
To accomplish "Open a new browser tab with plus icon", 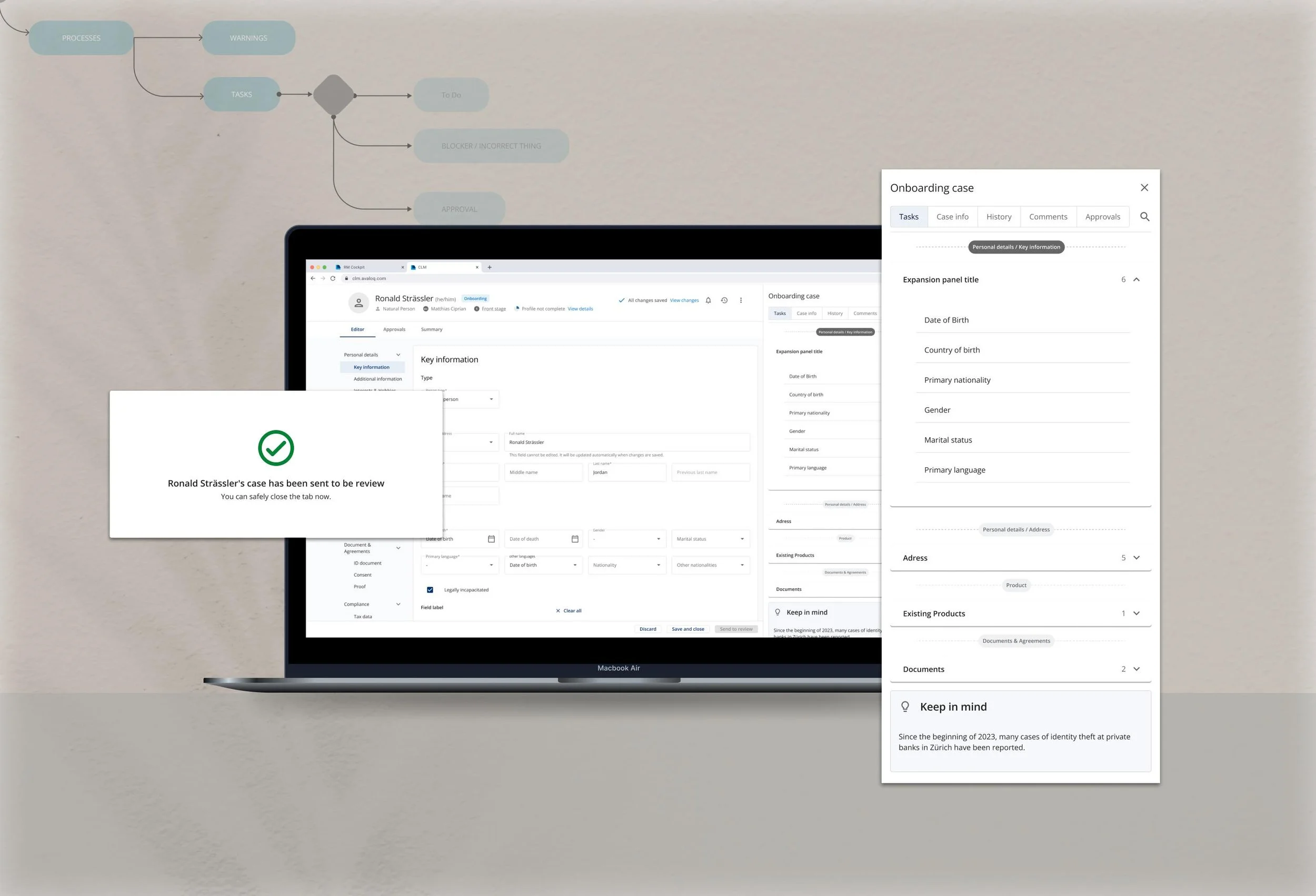I will pyautogui.click(x=489, y=267).
